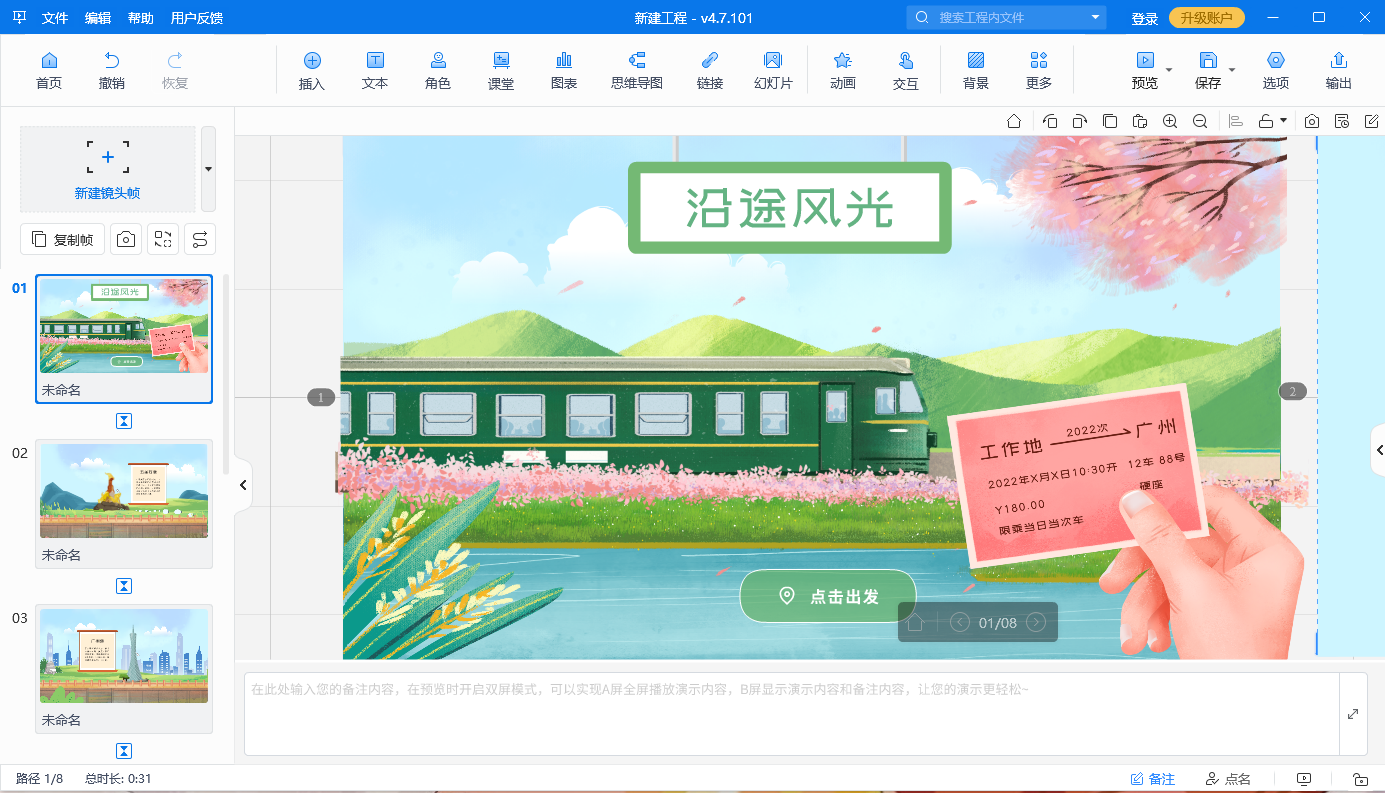Toggle the 点名 roll call feature
The width and height of the screenshot is (1385, 793).
pyautogui.click(x=1228, y=779)
